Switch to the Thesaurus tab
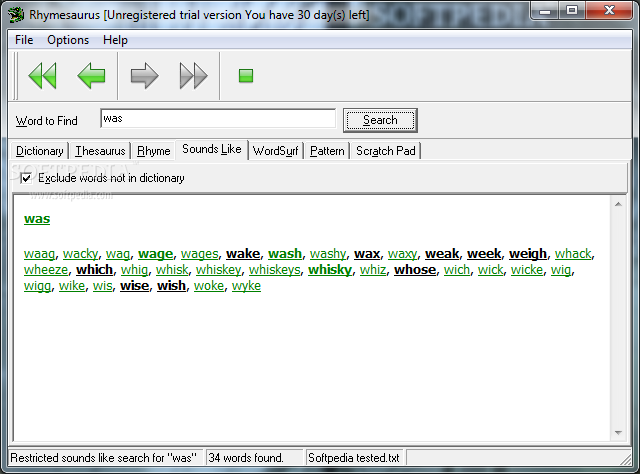This screenshot has width=640, height=474. [x=100, y=151]
